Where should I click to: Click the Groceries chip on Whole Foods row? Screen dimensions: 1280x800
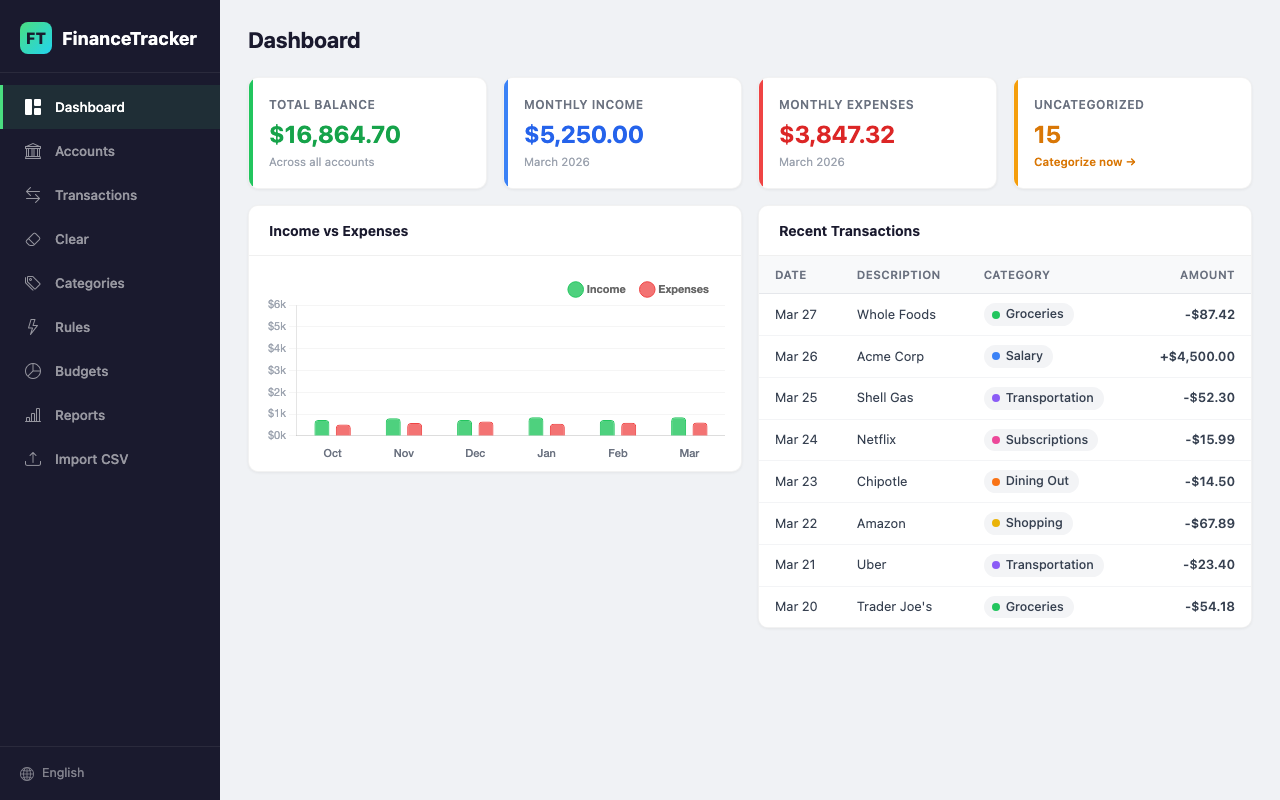pos(1028,314)
